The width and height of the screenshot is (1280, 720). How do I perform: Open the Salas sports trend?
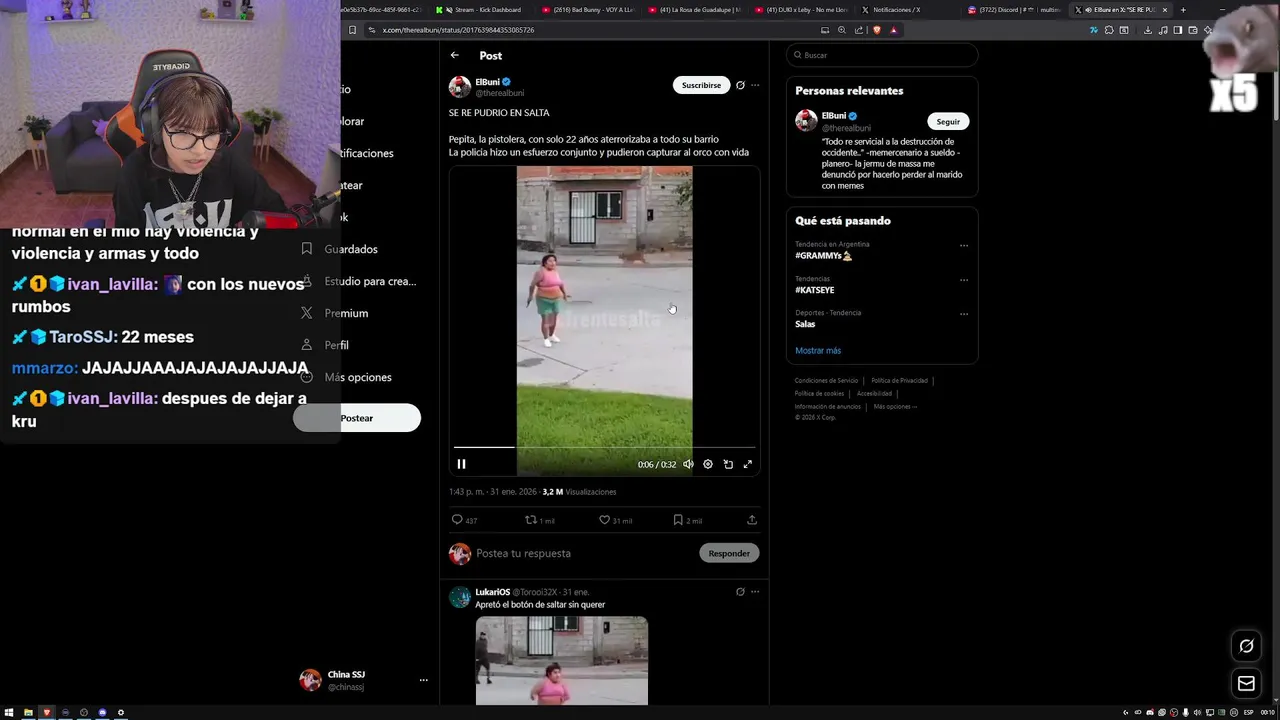click(x=805, y=324)
